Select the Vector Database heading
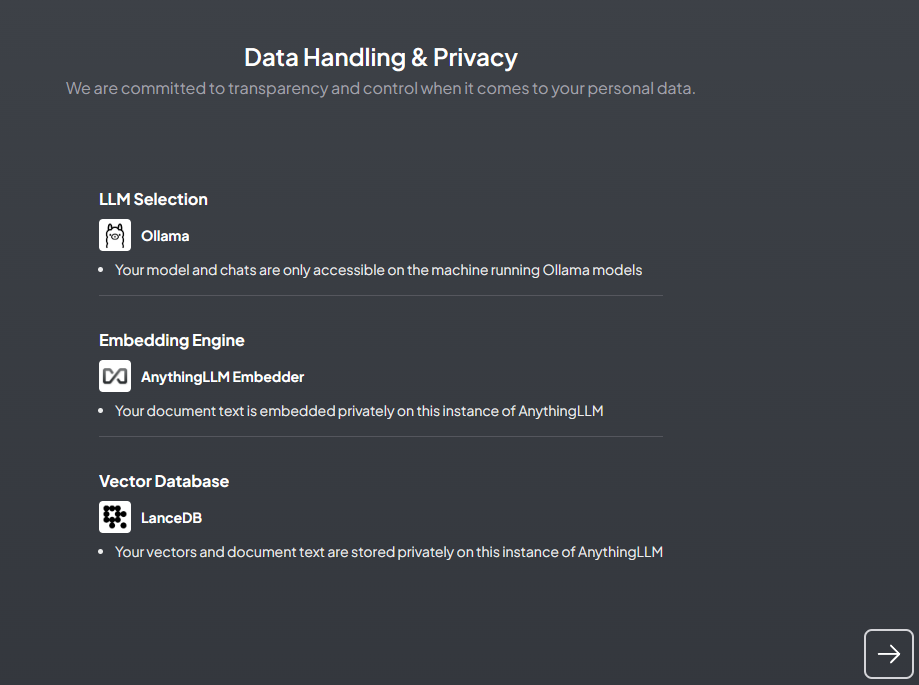 coord(164,481)
